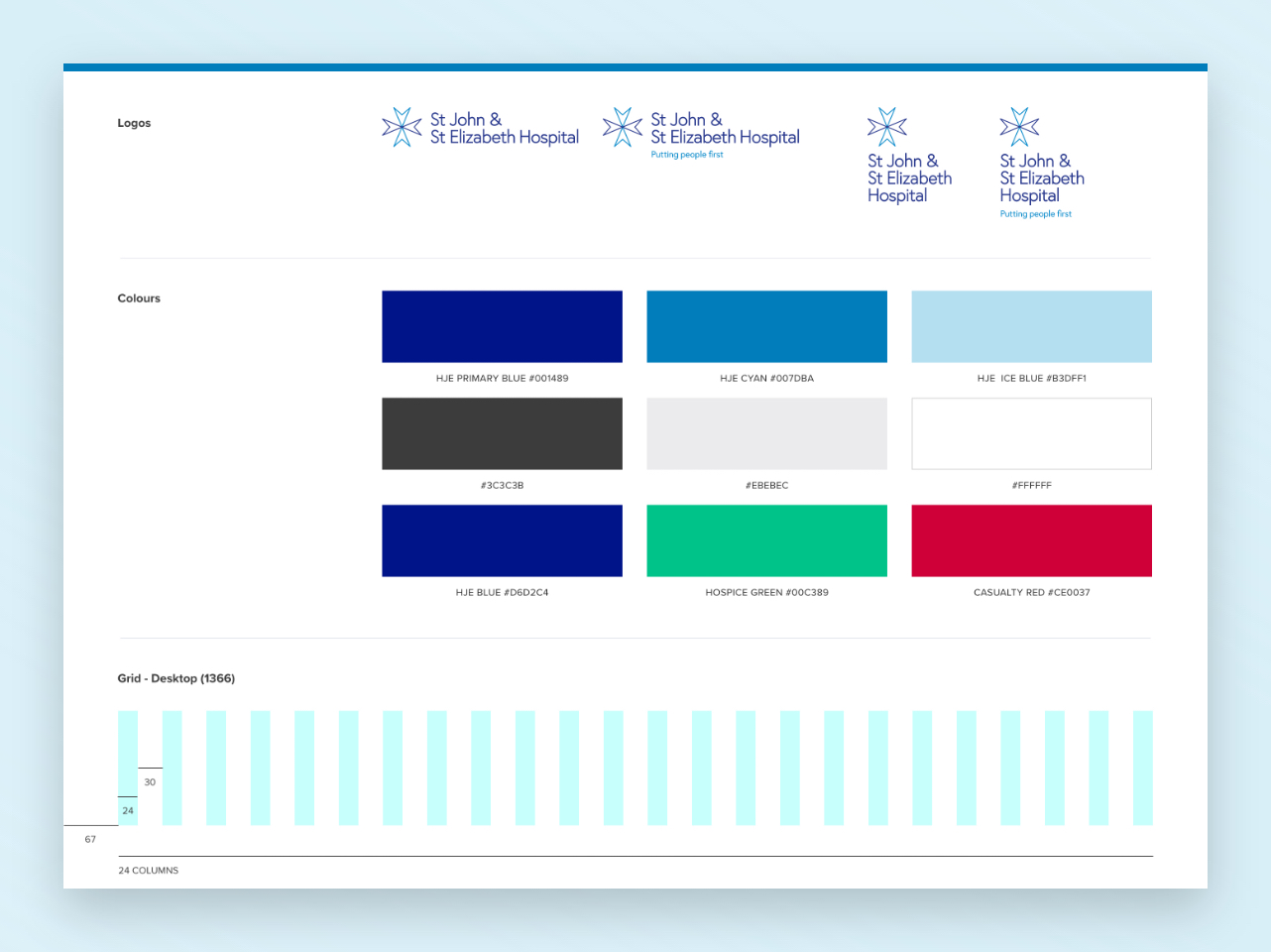
Task: Click the star emblem in the first horizontal logo
Action: tap(402, 127)
